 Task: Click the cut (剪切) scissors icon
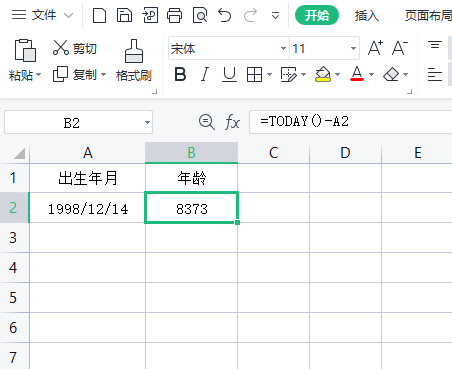61,48
